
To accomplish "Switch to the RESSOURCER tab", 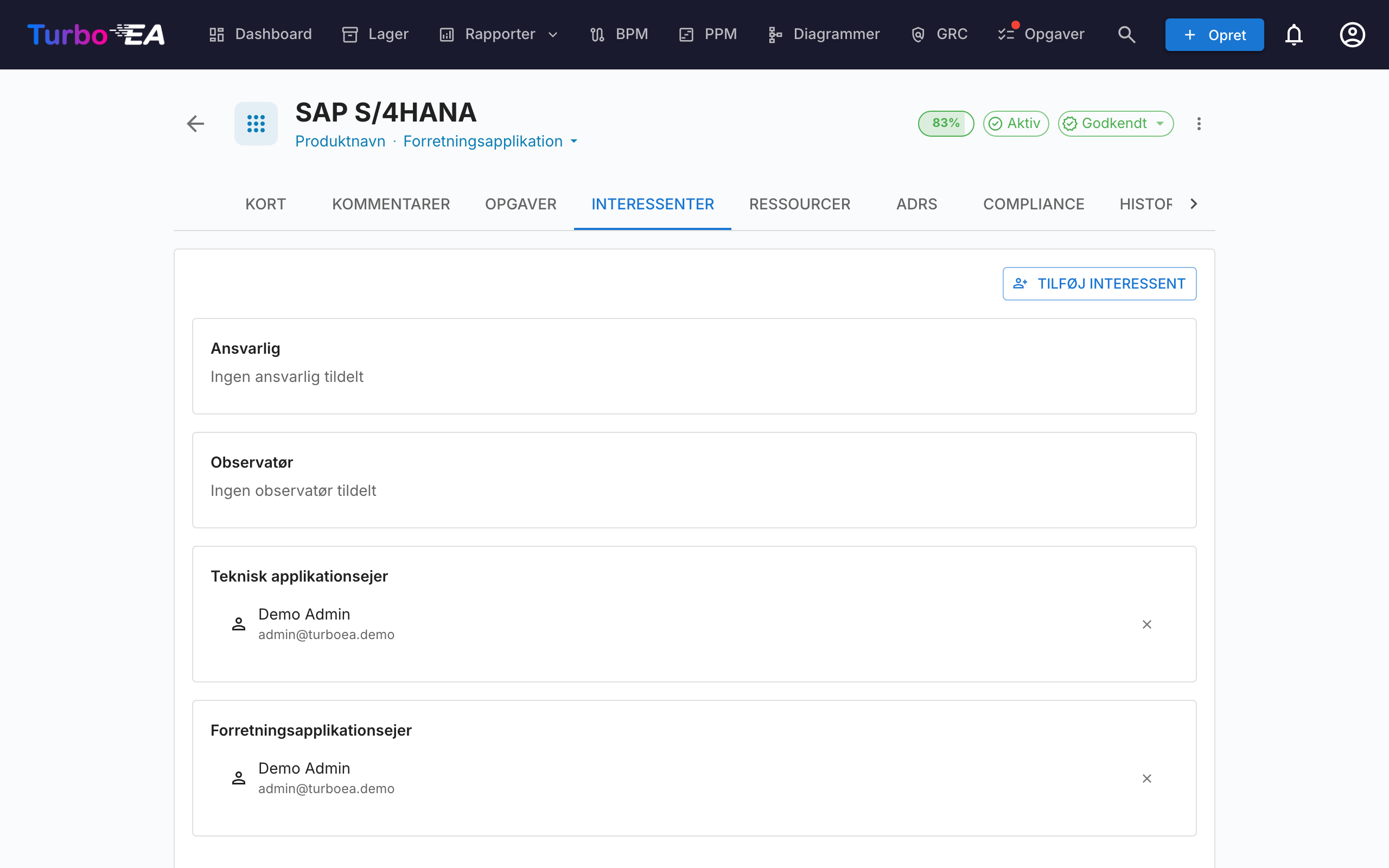I will (x=800, y=204).
